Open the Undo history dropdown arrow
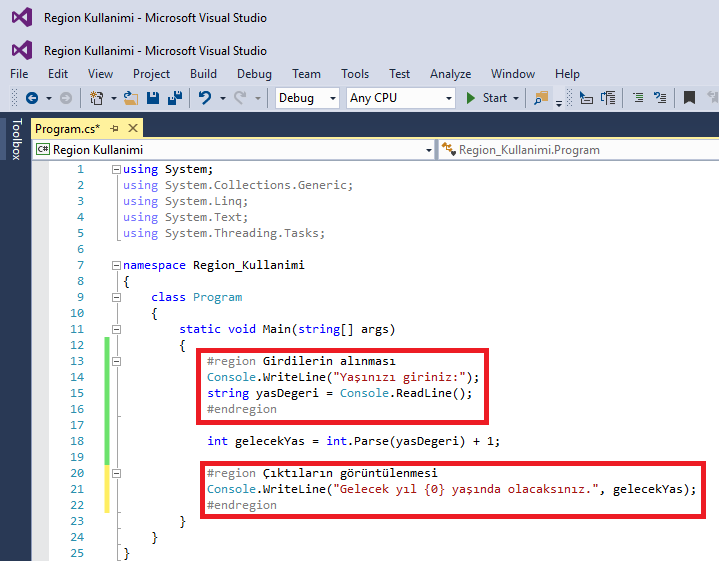719x561 pixels. [223, 98]
